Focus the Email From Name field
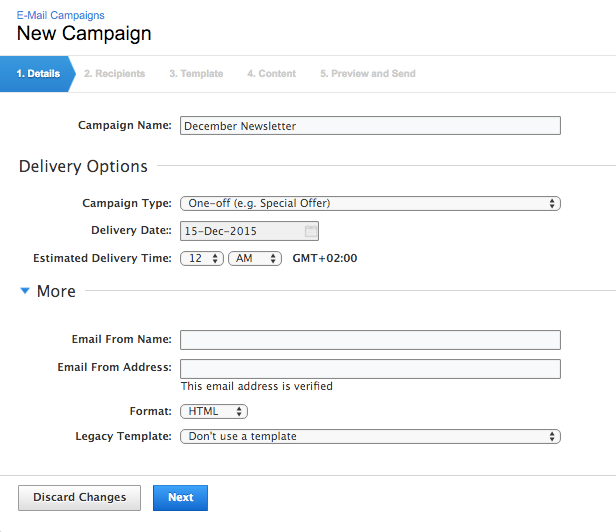This screenshot has width=616, height=532. pos(370,340)
